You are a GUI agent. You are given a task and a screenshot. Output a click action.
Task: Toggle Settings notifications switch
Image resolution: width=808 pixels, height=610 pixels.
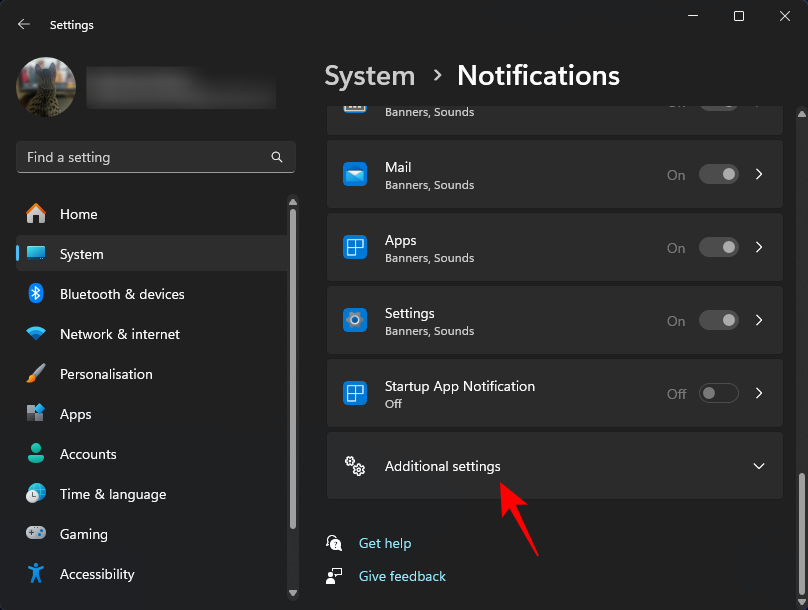719,320
